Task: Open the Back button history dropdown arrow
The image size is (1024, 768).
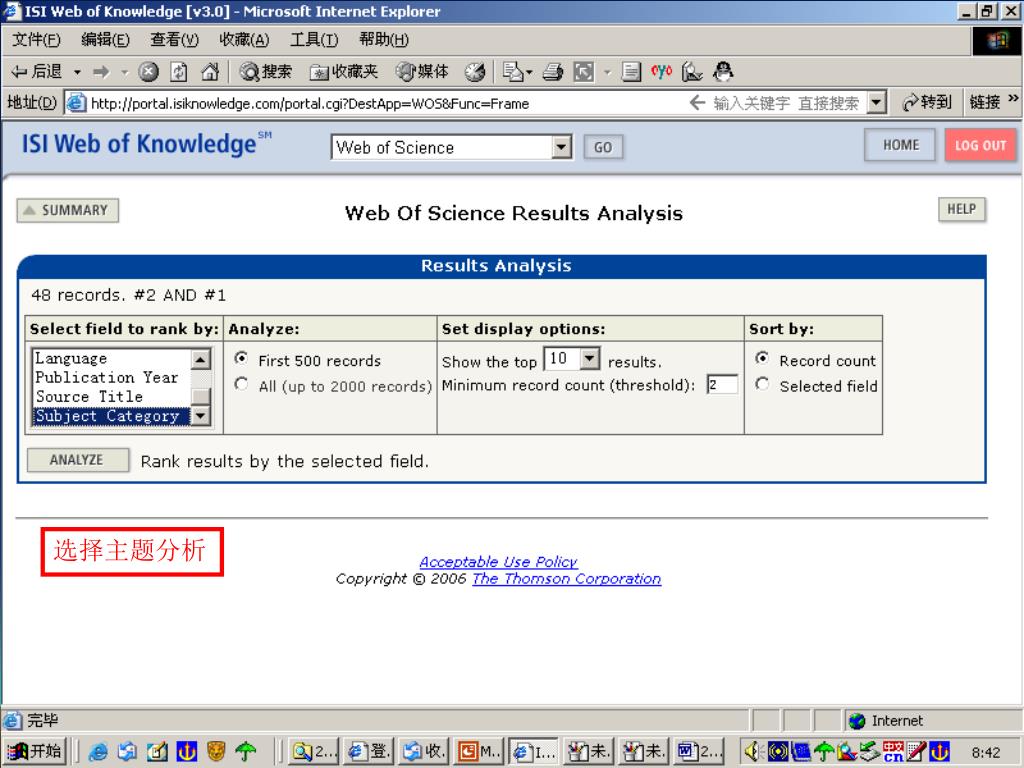Action: tap(77, 72)
